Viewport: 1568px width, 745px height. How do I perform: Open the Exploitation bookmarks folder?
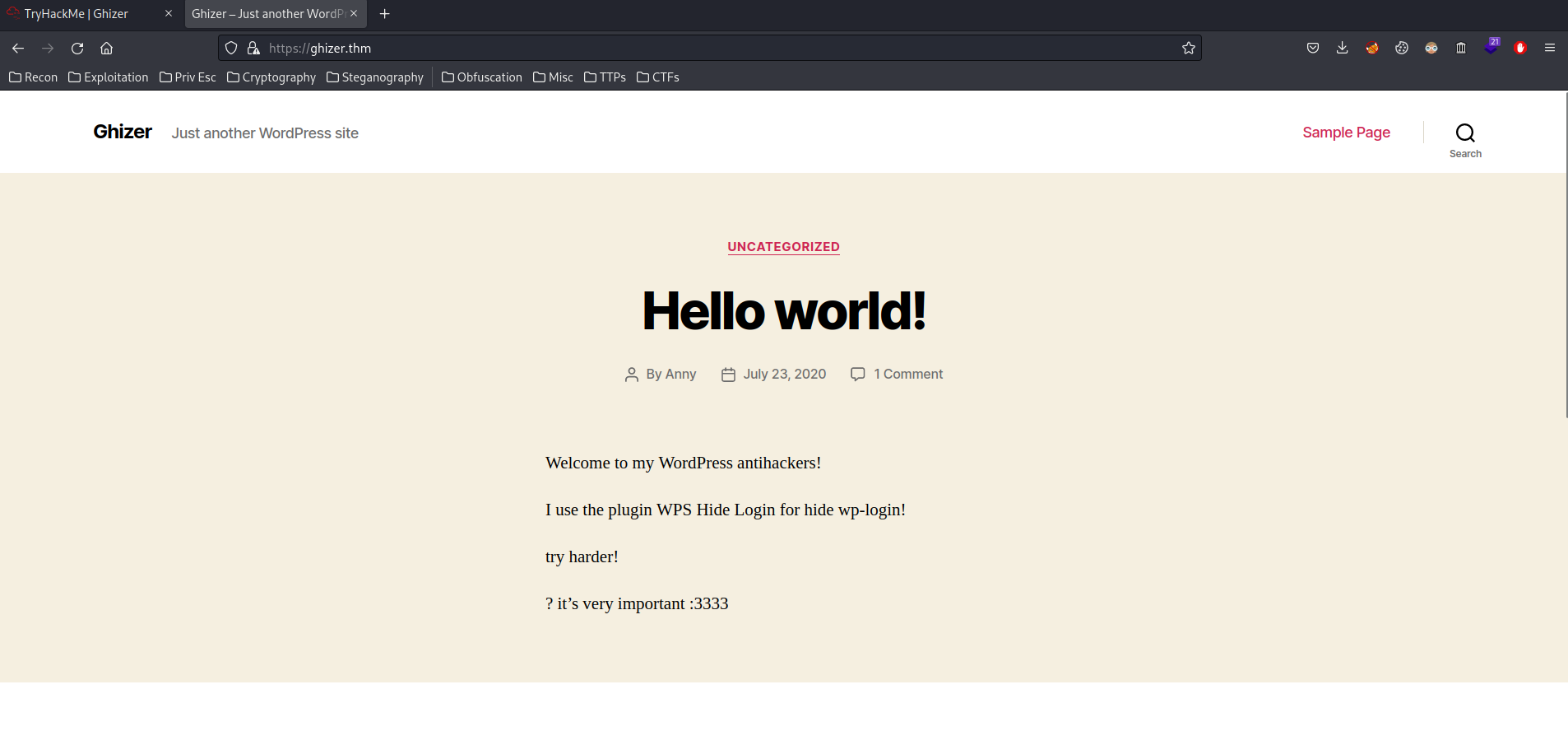click(x=109, y=77)
